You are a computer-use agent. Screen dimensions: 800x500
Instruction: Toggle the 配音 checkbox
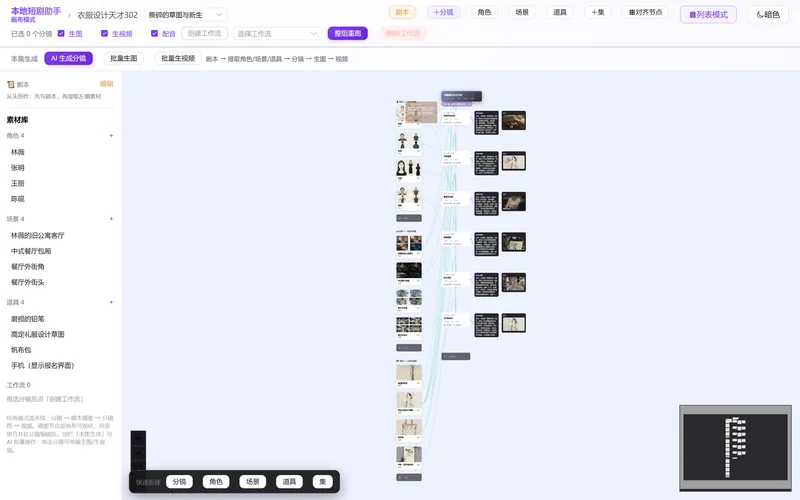(x=154, y=34)
